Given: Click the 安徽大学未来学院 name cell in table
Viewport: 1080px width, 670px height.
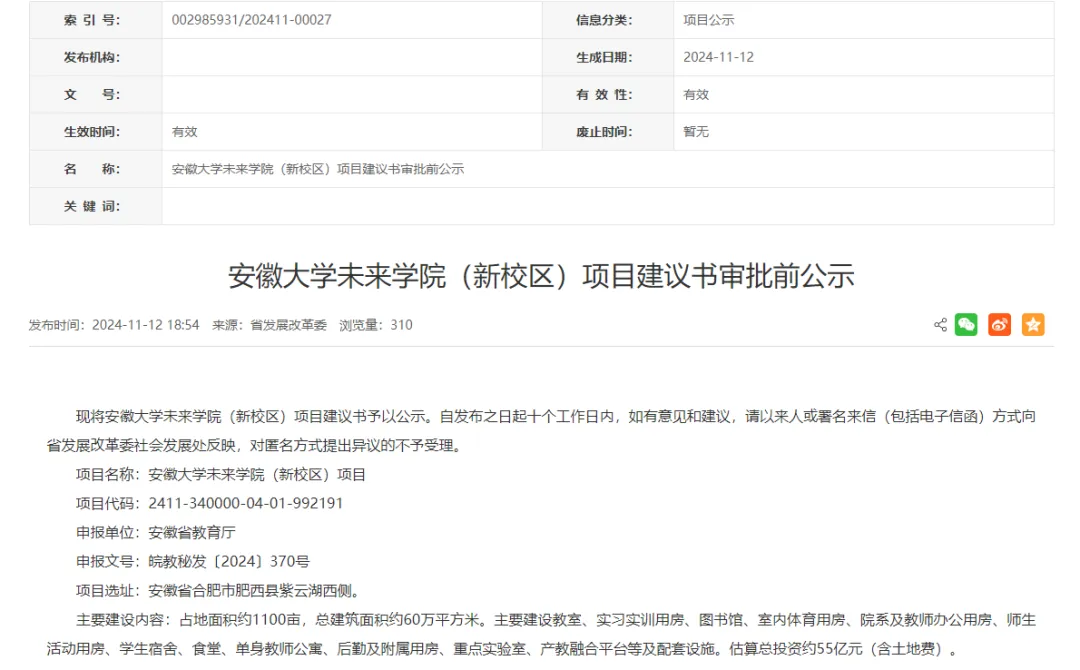Looking at the screenshot, I should point(318,169).
